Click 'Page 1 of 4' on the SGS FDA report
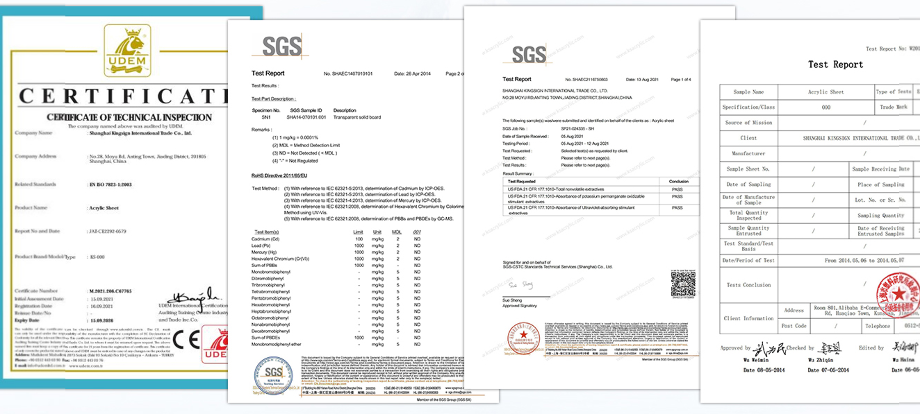This screenshot has width=920, height=414. (681, 79)
